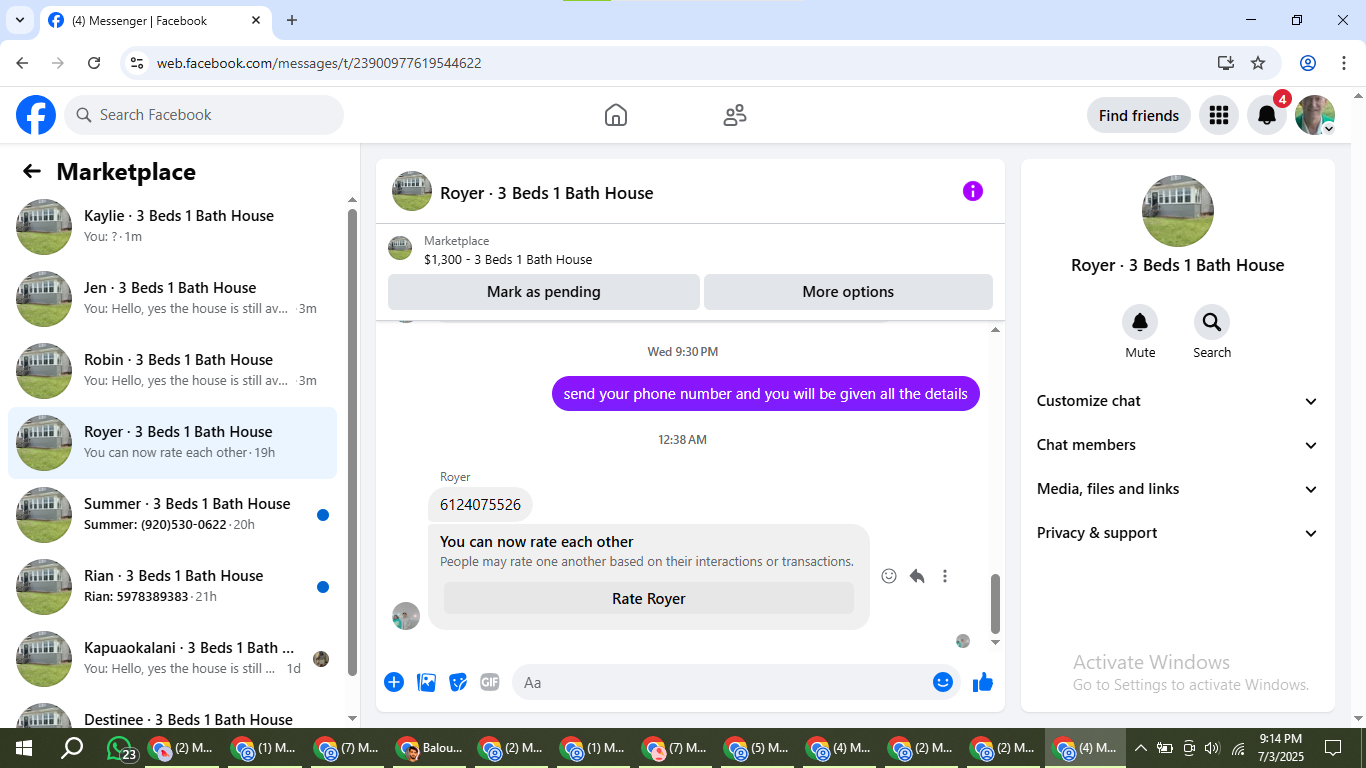The height and width of the screenshot is (768, 1366).
Task: Open the Robin conversation
Action: (x=172, y=371)
